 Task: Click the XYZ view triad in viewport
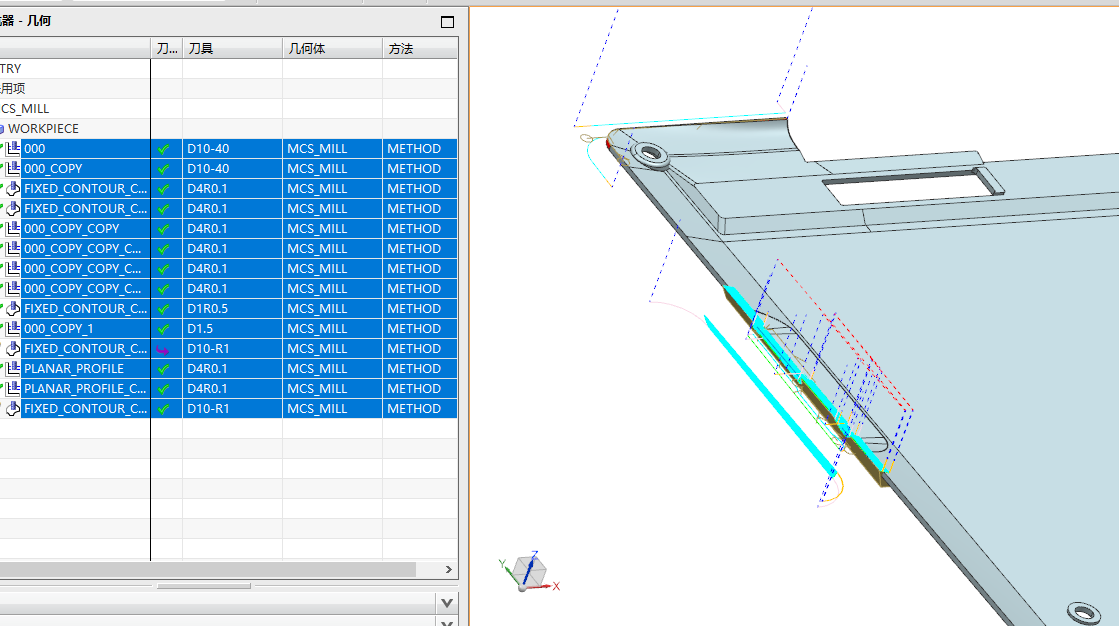click(529, 571)
